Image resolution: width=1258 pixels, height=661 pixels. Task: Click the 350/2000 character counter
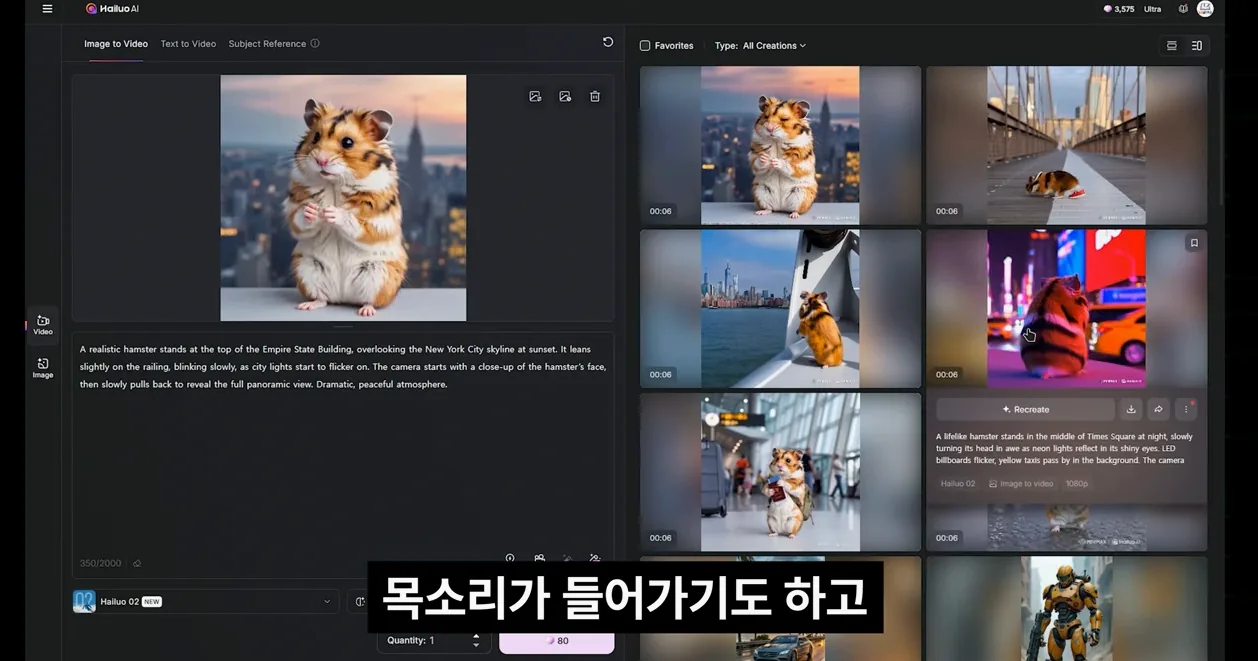[100, 563]
